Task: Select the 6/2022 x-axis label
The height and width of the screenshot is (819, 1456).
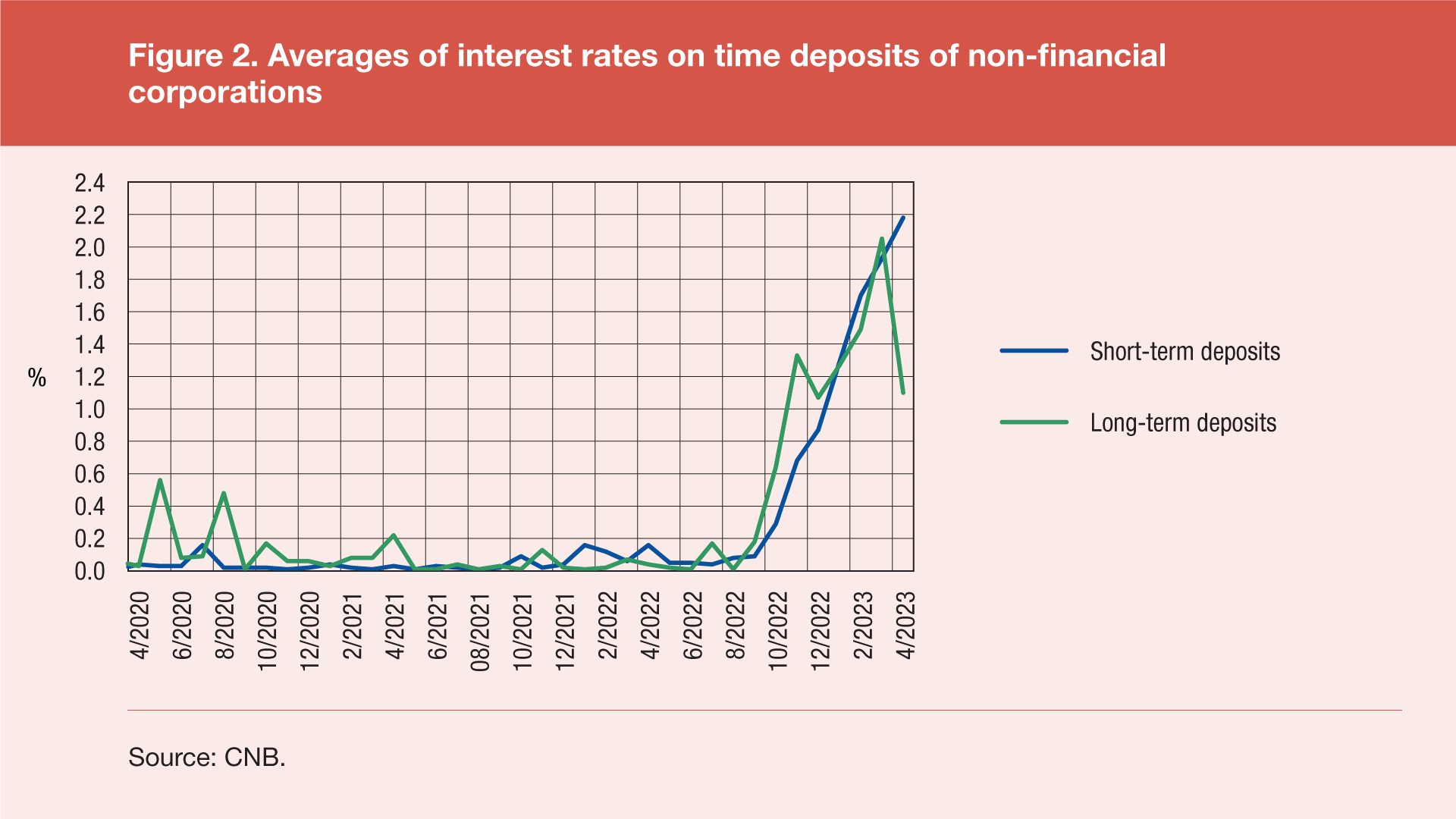Action: tap(693, 626)
